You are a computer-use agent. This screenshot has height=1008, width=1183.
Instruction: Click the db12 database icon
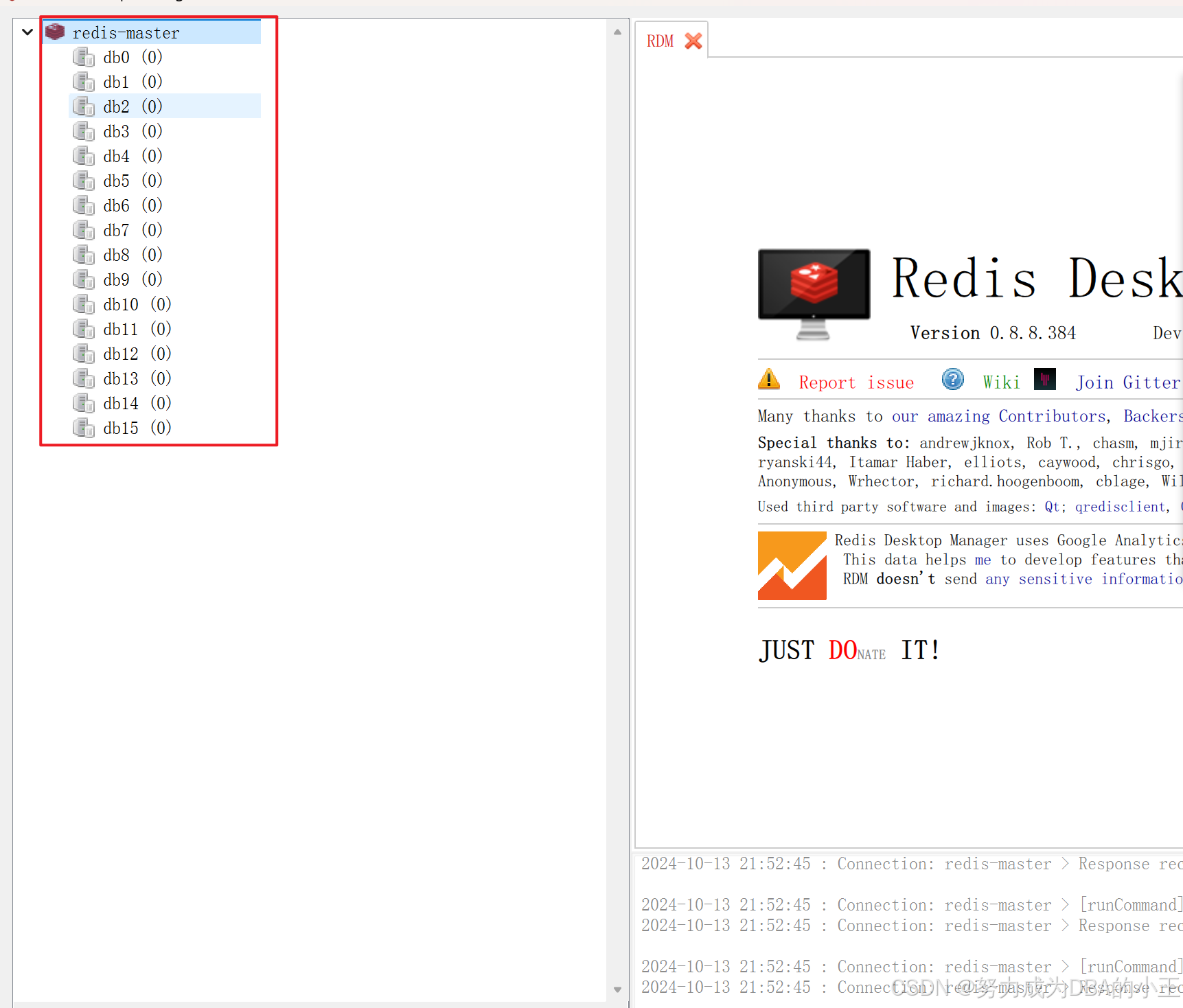point(84,354)
